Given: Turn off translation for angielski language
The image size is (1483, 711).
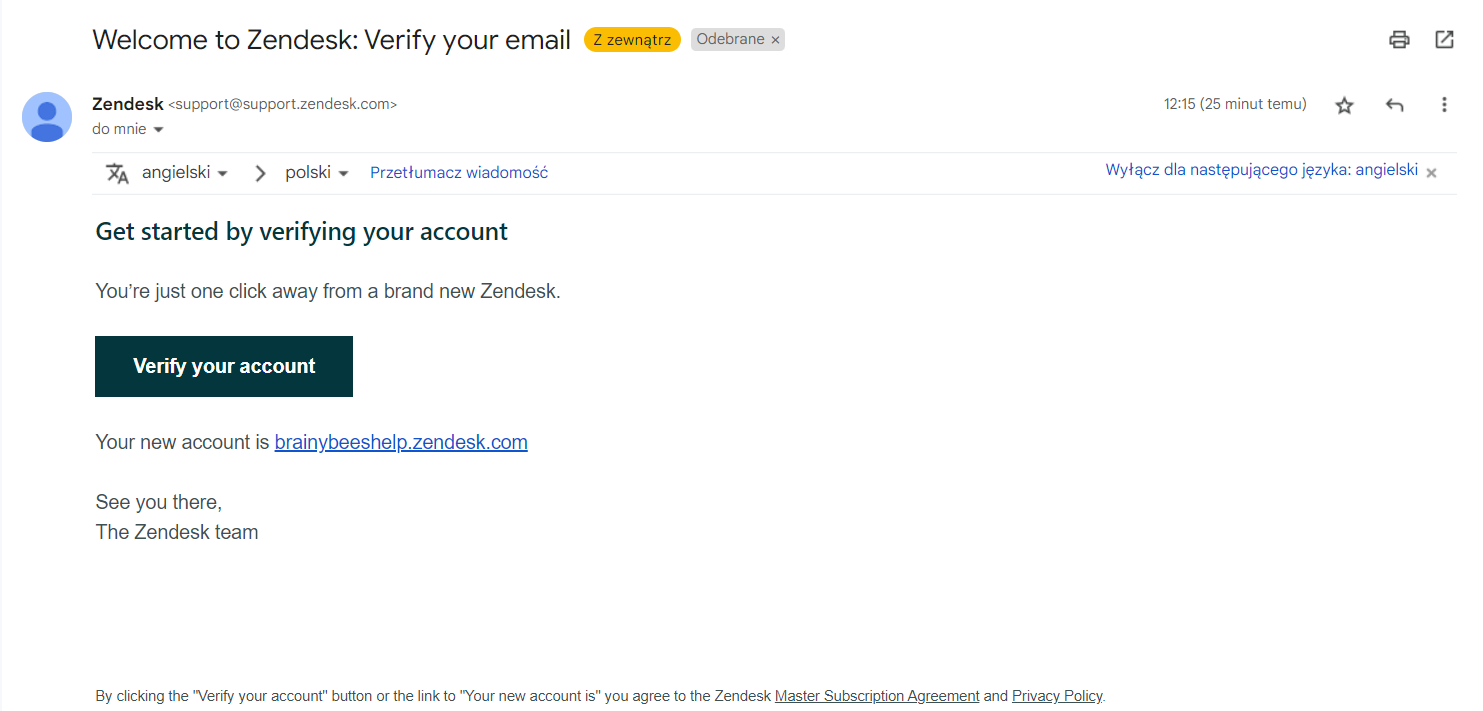Looking at the screenshot, I should point(1261,170).
